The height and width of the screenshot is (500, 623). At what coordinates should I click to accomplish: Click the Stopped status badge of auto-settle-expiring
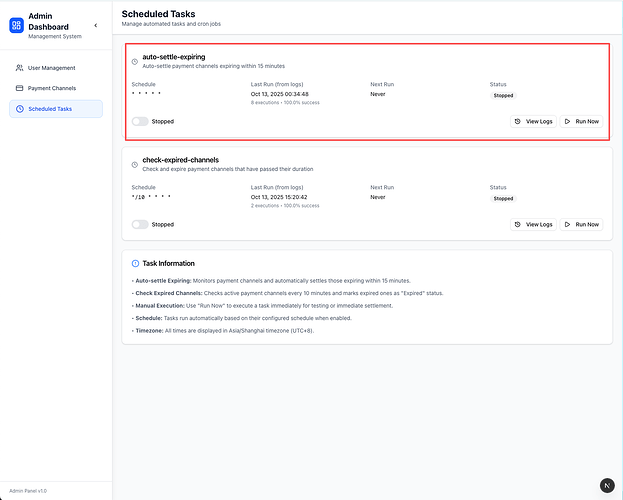click(503, 96)
